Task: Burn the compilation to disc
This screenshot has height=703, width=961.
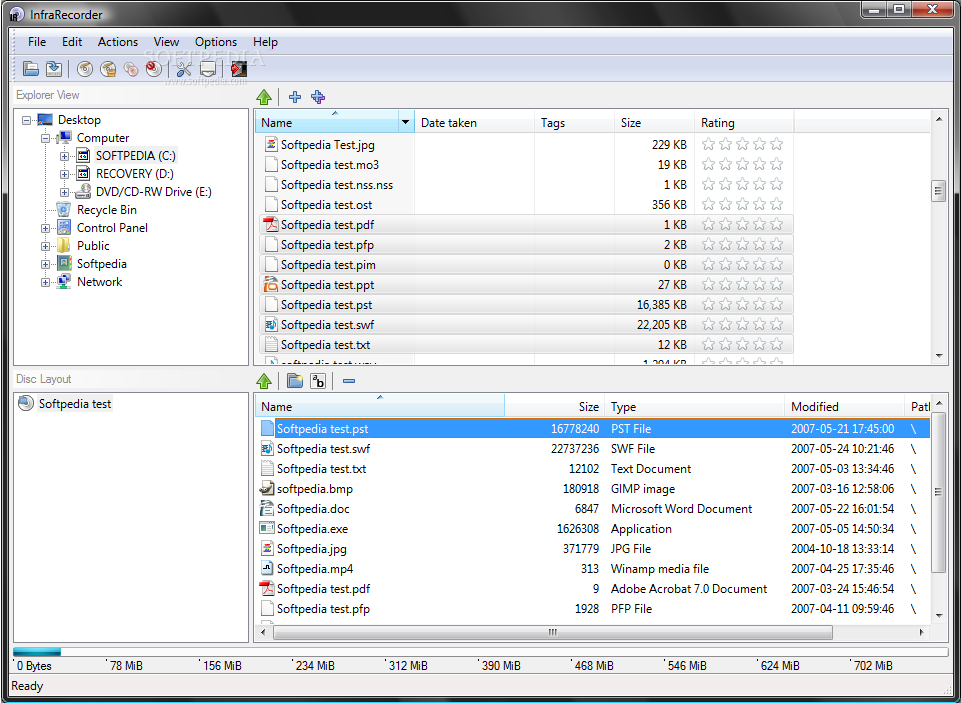Action: point(85,69)
